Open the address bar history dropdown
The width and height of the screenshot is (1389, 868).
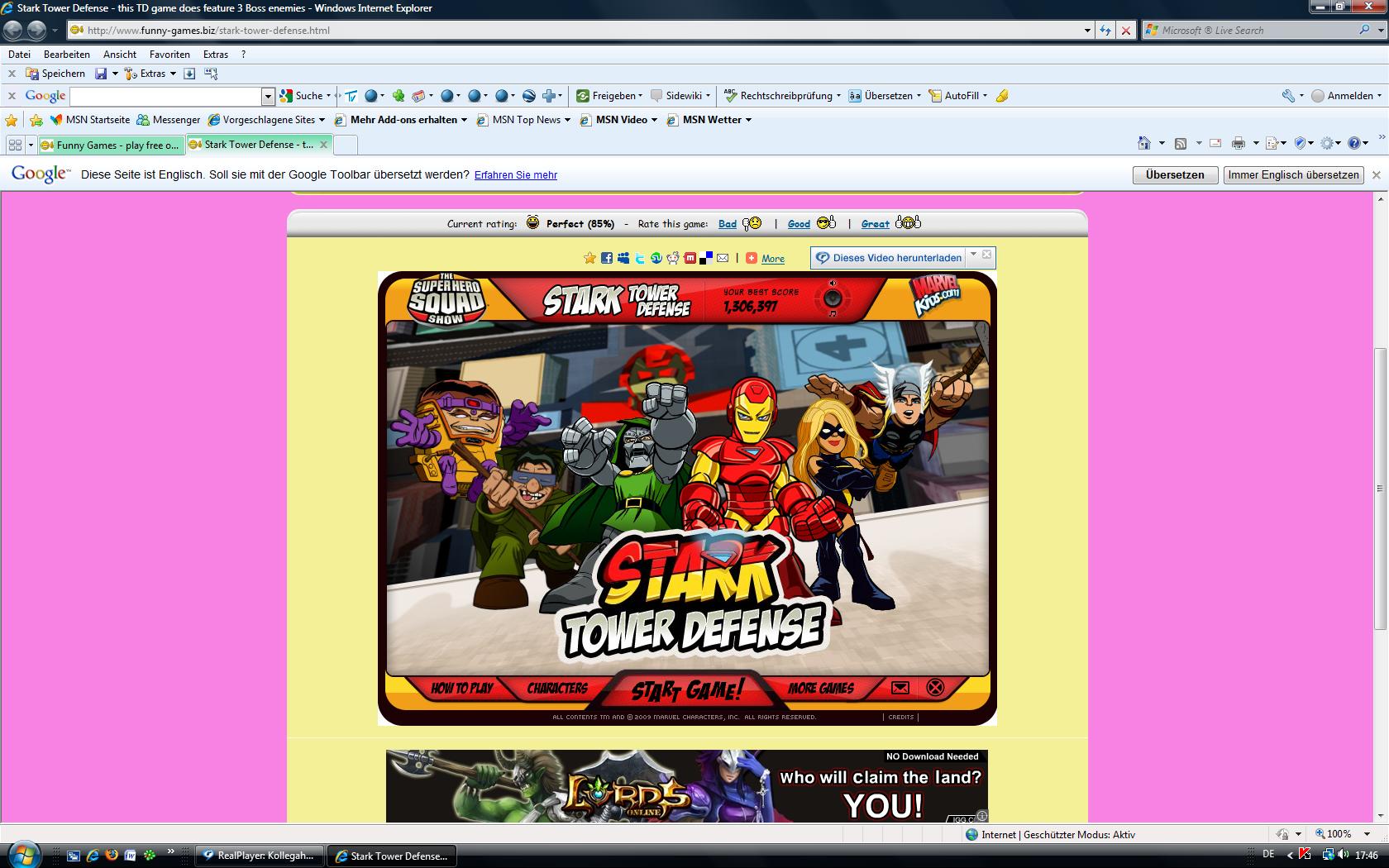pyautogui.click(x=1087, y=31)
